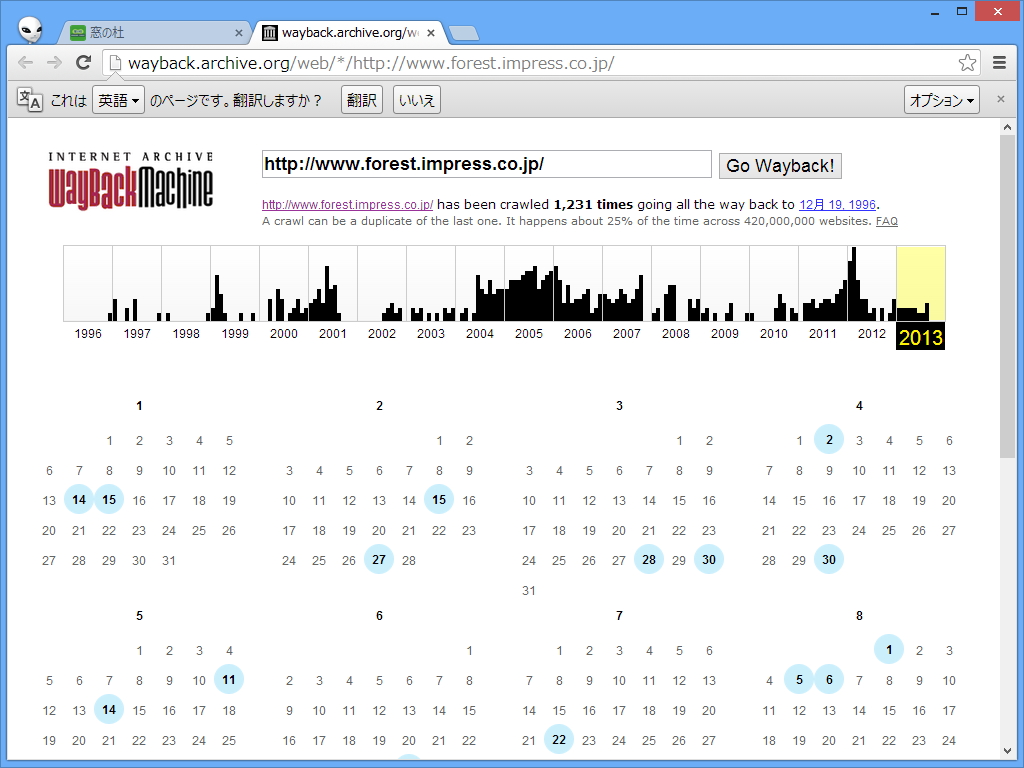Screen dimensions: 1024x768
Task: Open August 1 snapshot
Action: pyautogui.click(x=889, y=650)
